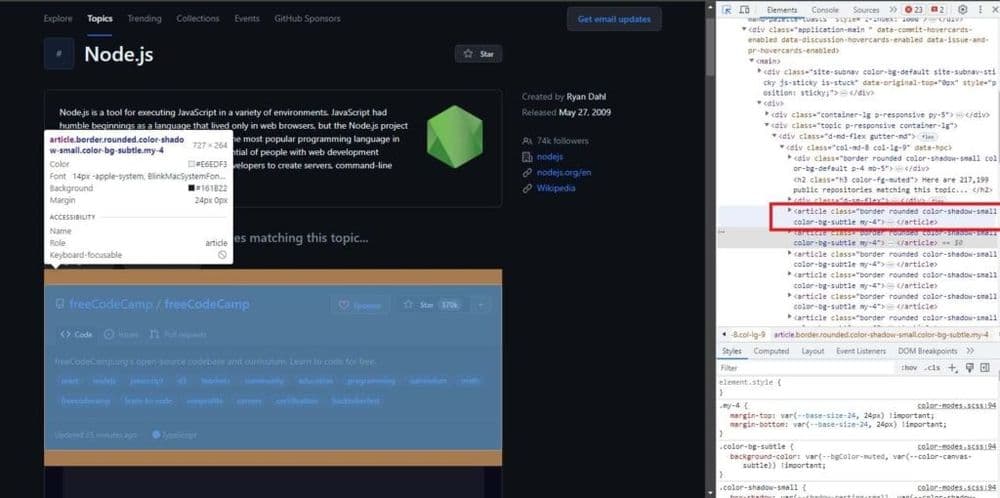The image size is (1000, 498).
Task: Go to the GitHub Sponsors nav link
Action: (307, 18)
